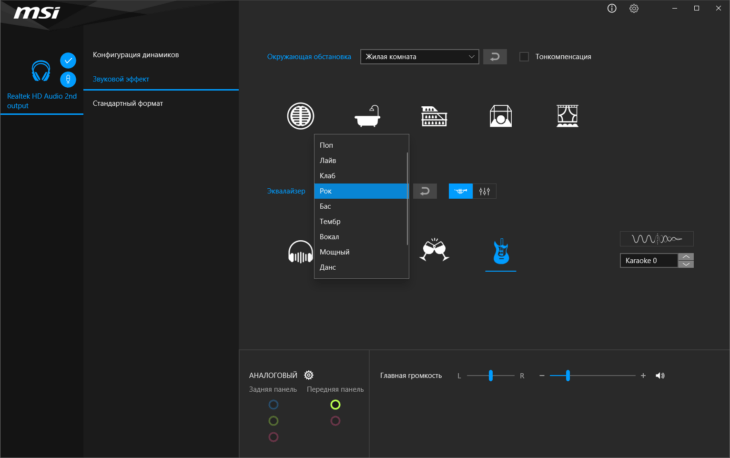Select the round sewer pipe environment icon
The height and width of the screenshot is (458, 730).
pos(300,116)
